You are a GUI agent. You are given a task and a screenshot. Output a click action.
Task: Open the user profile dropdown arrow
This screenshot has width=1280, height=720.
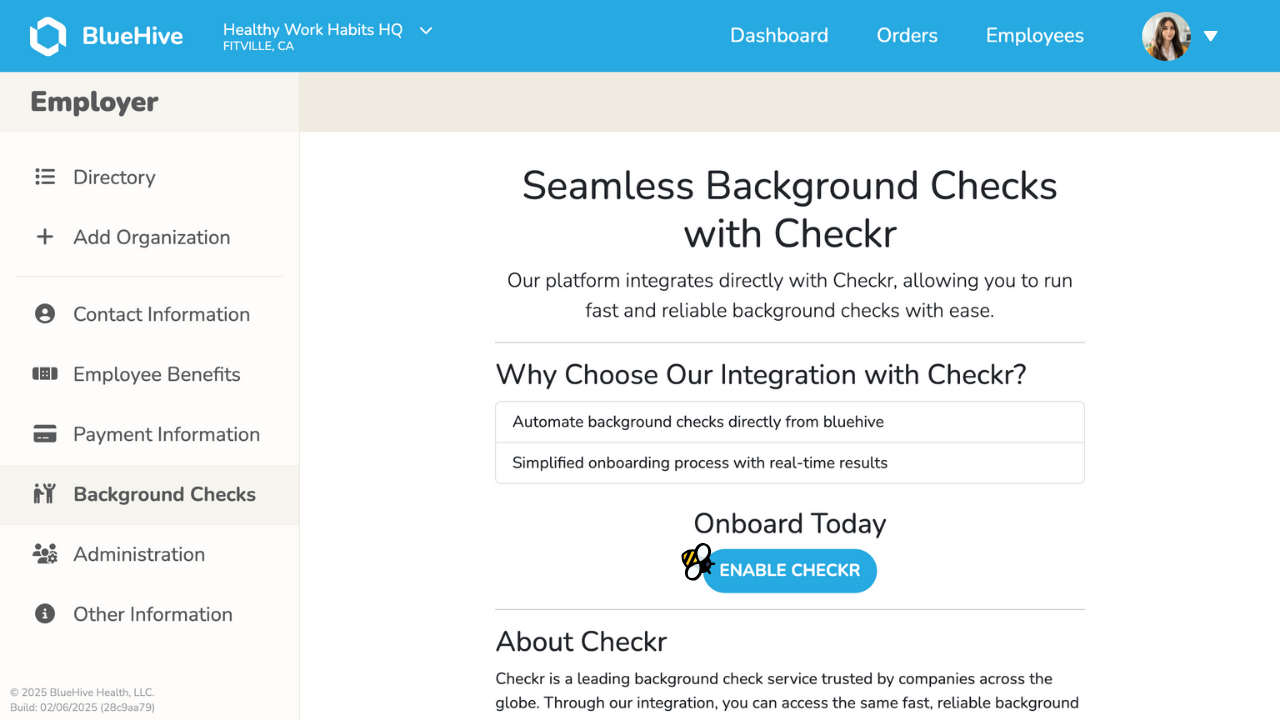1210,36
